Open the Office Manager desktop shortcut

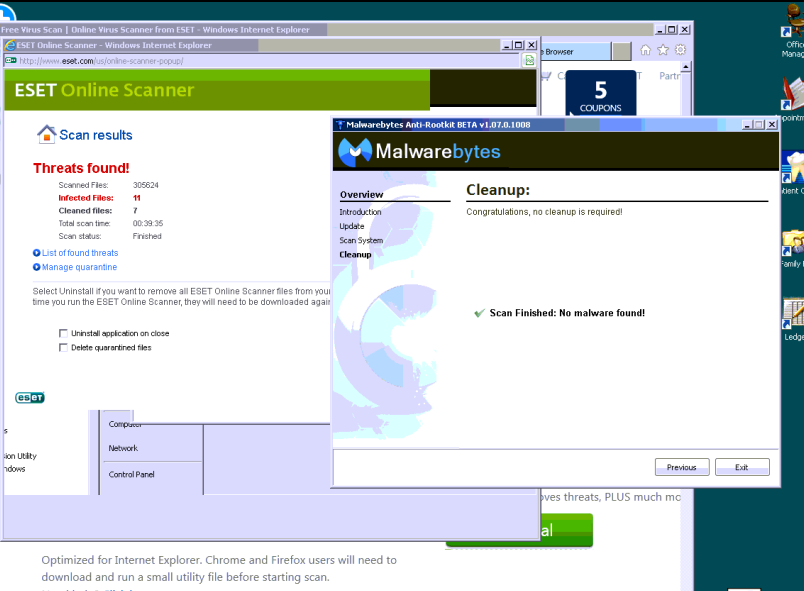coord(793,30)
